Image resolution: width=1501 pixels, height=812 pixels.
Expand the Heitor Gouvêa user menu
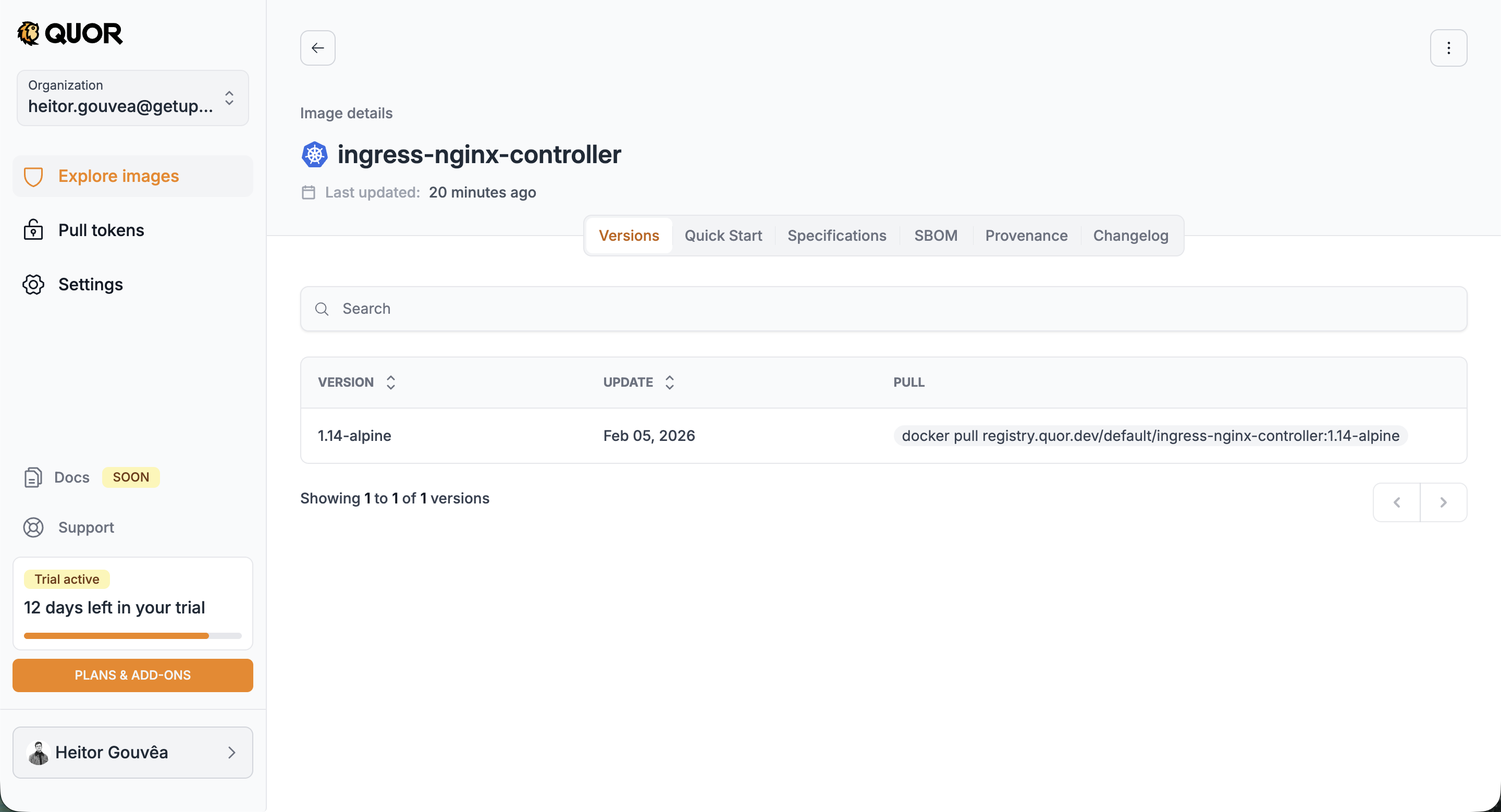pos(133,752)
